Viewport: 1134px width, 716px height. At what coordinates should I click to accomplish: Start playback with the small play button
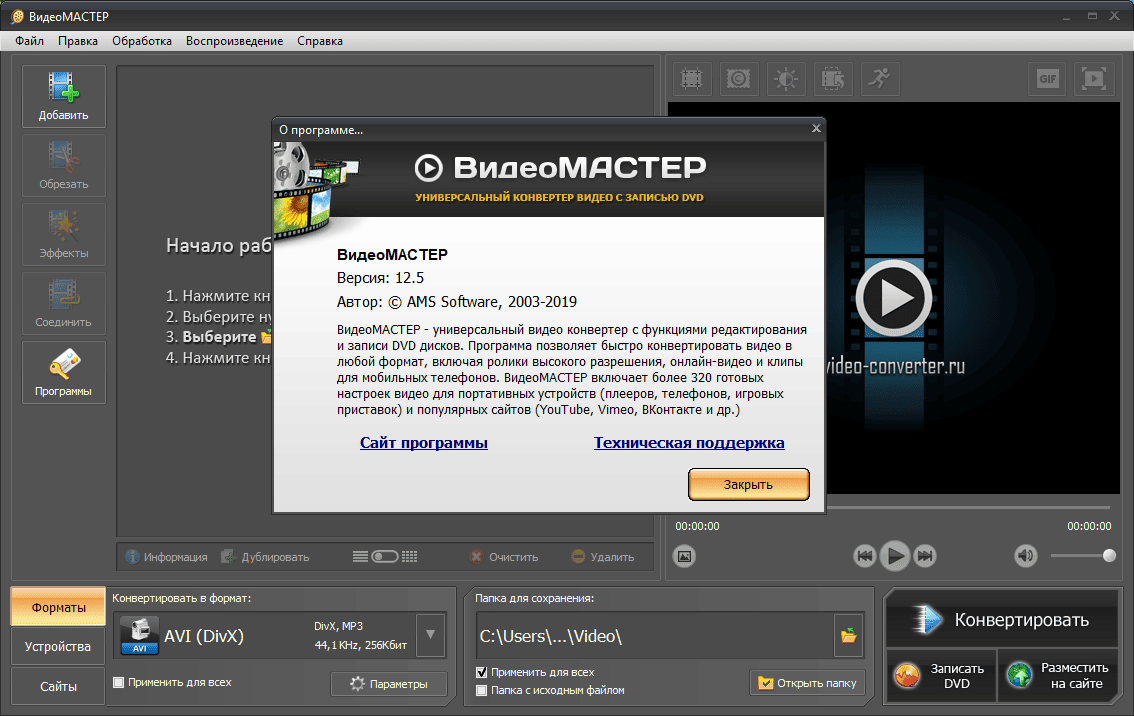tap(895, 555)
